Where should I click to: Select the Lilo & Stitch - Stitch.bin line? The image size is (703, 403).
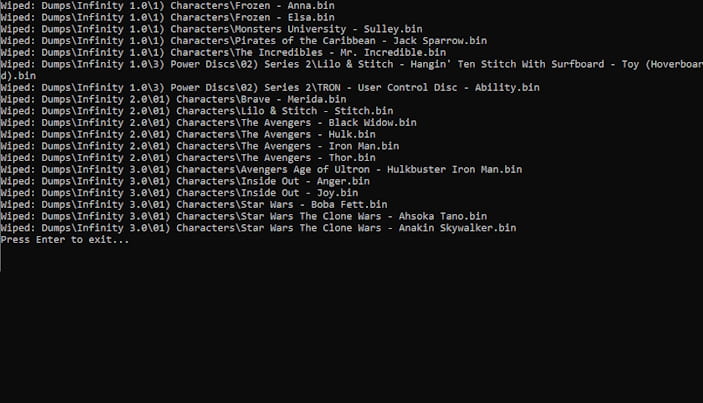coord(197,111)
